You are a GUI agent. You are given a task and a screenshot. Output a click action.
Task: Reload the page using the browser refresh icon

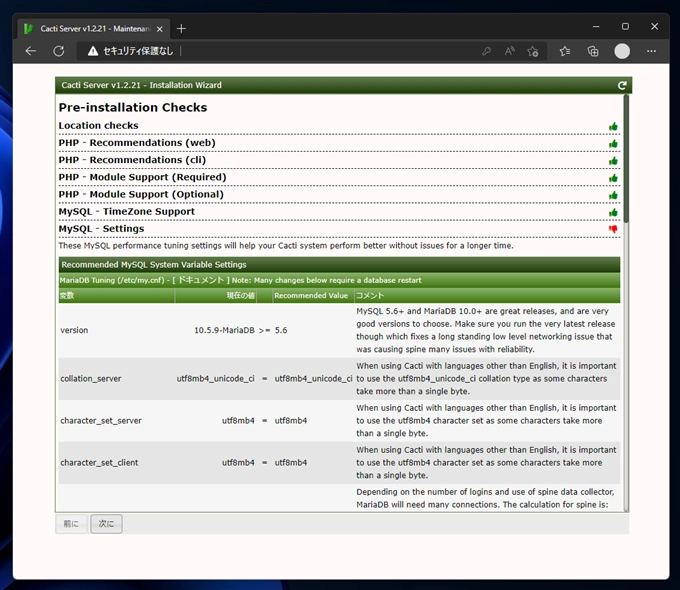tap(59, 51)
